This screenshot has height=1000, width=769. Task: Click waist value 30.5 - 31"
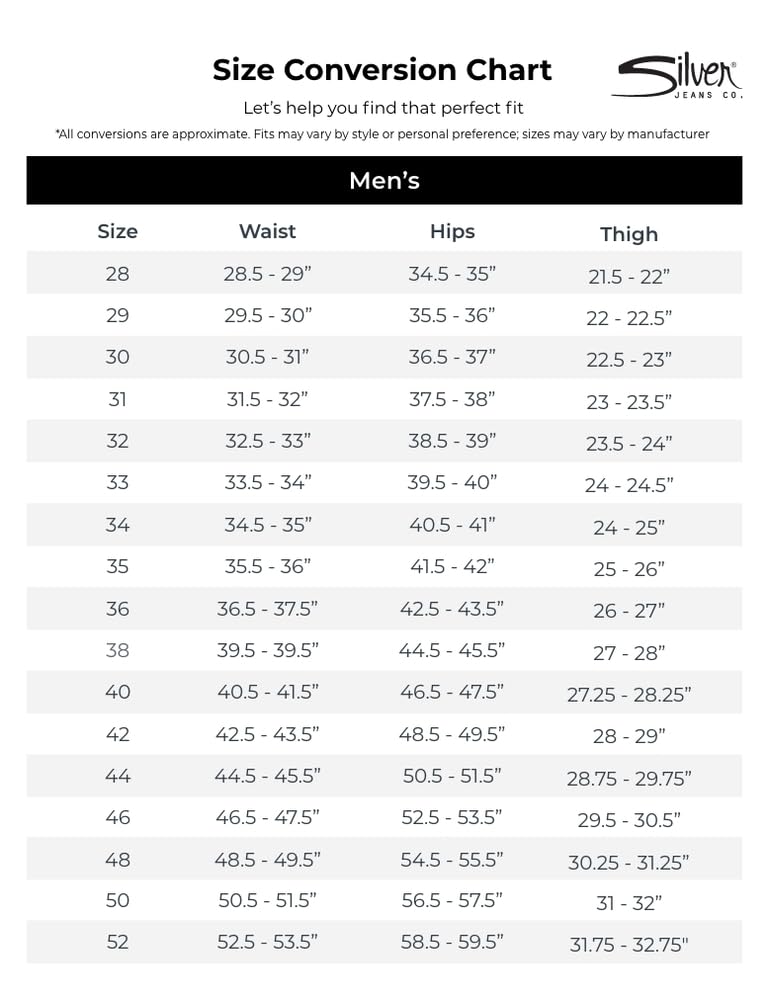click(267, 357)
